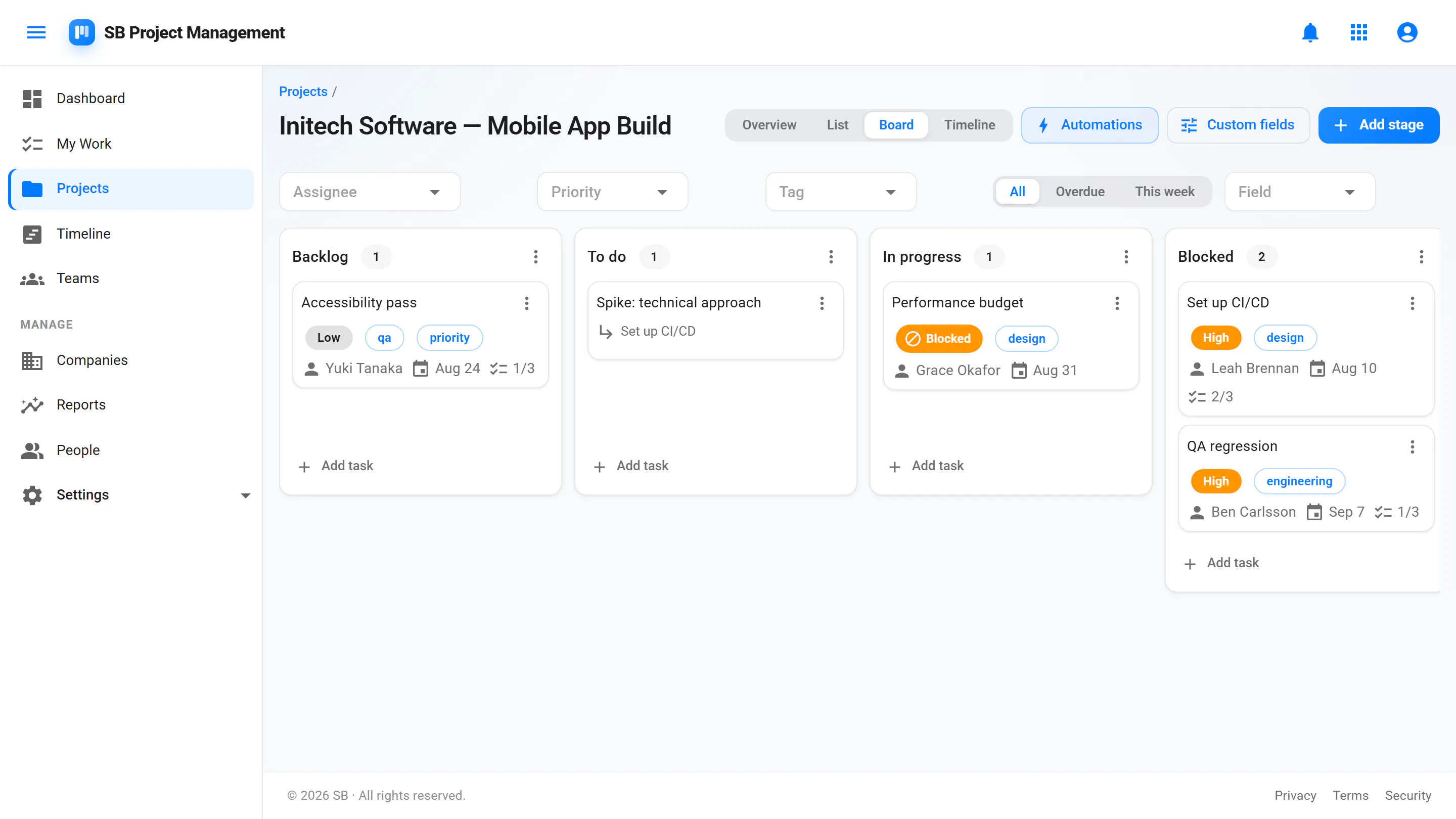The image size is (1456, 819).
Task: Click person icon beside Ben Carlsson
Action: [x=1197, y=512]
